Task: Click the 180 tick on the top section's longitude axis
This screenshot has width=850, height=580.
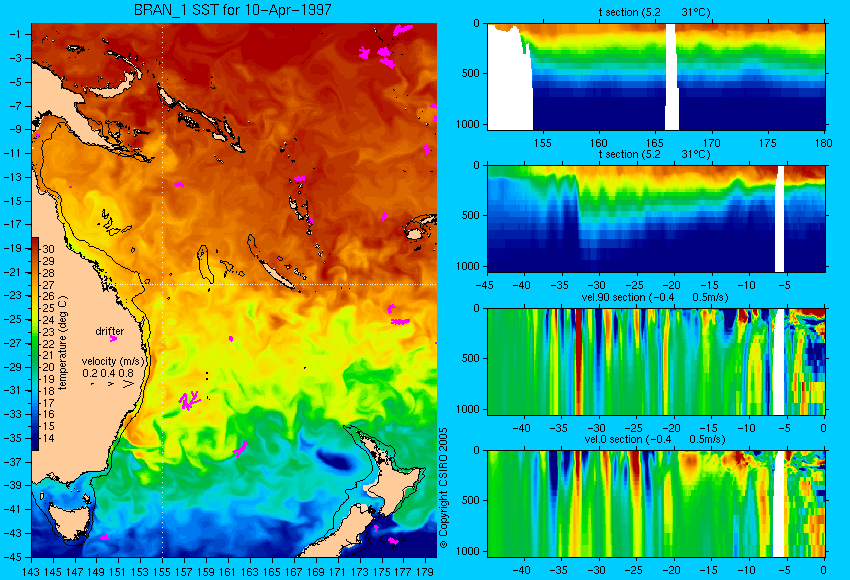Action: 823,143
